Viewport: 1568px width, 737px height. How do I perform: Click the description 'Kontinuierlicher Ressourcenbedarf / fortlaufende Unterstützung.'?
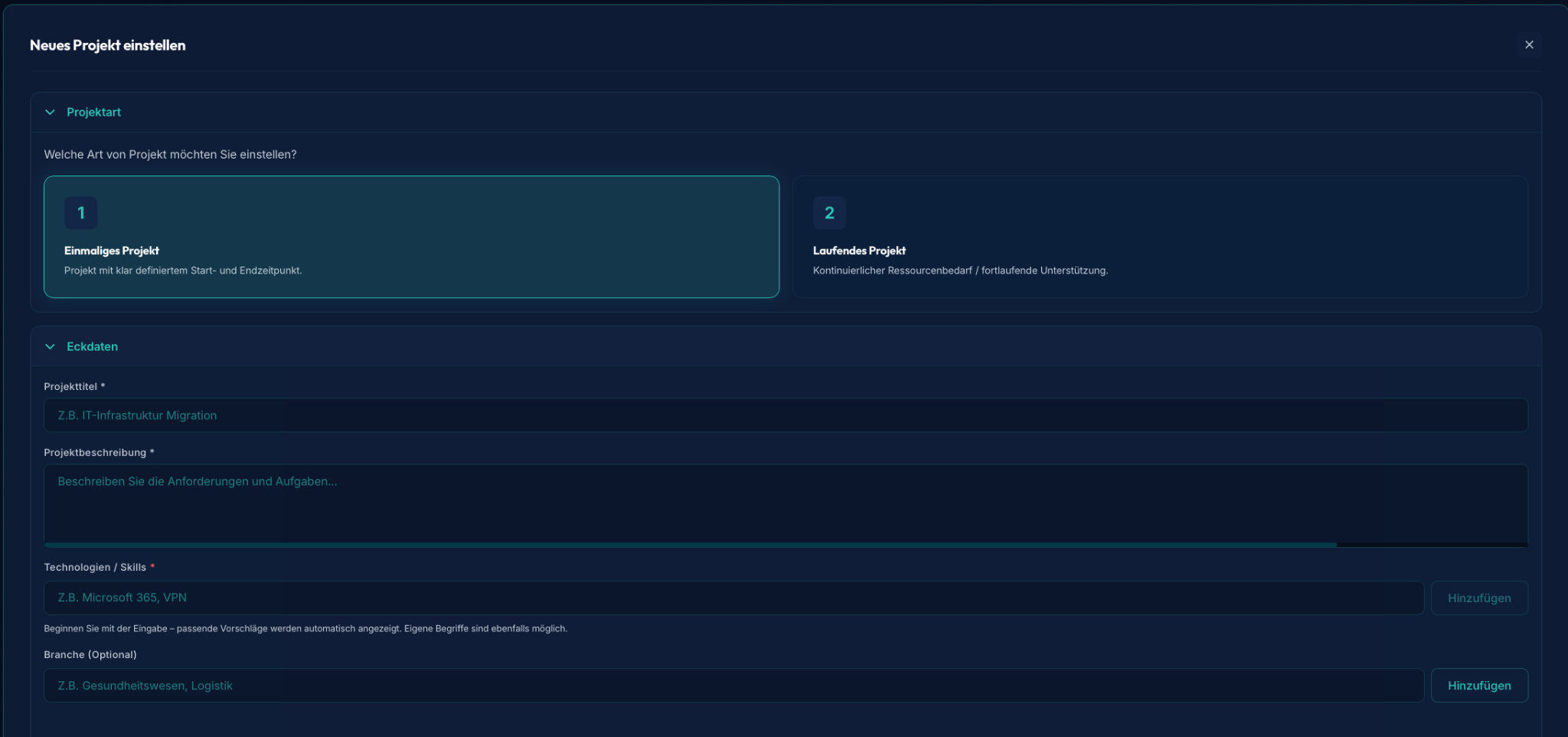tap(960, 270)
